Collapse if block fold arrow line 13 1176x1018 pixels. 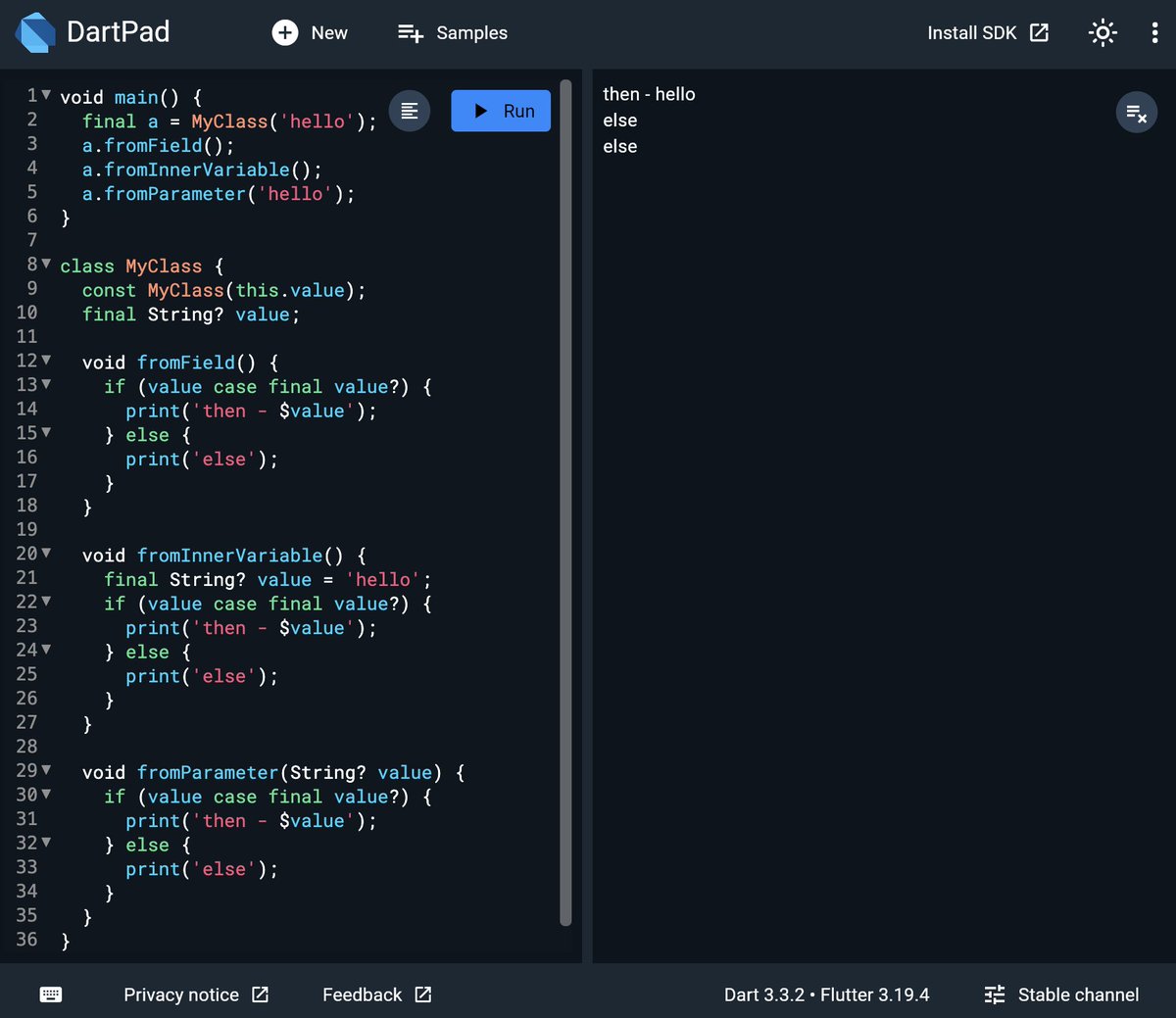pyautogui.click(x=46, y=384)
